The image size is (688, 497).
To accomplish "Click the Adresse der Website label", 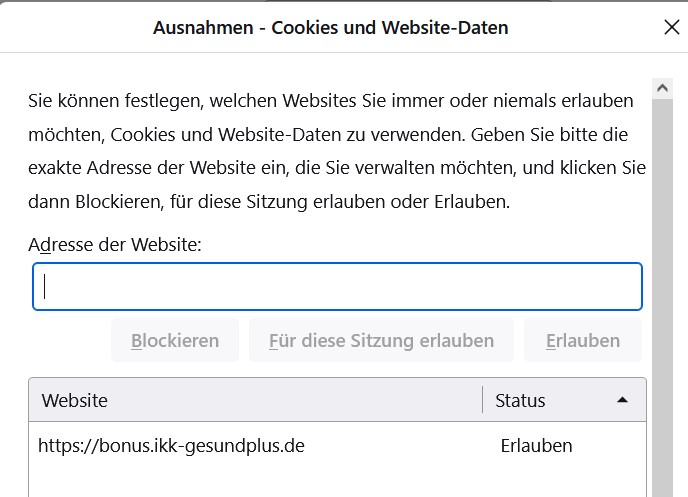I will (x=115, y=244).
